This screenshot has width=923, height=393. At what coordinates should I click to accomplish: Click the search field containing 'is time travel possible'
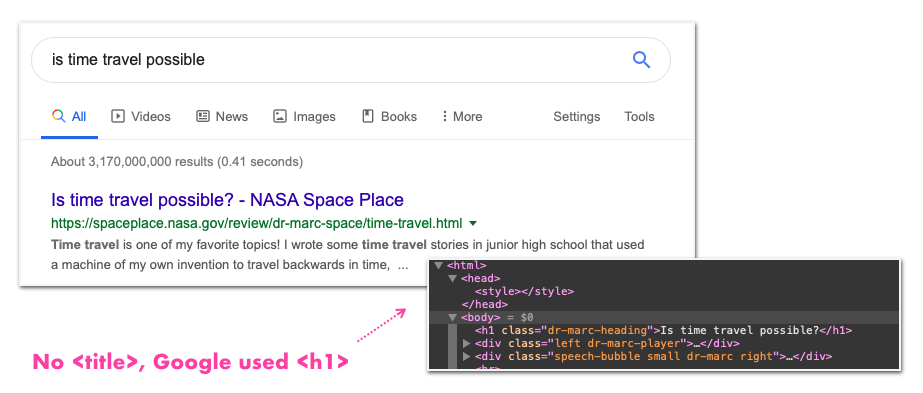coord(350,60)
